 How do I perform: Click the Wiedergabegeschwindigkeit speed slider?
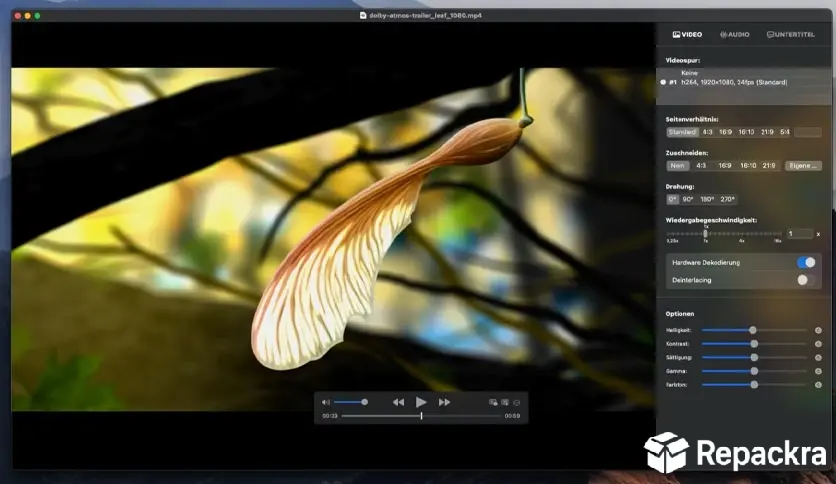point(724,234)
